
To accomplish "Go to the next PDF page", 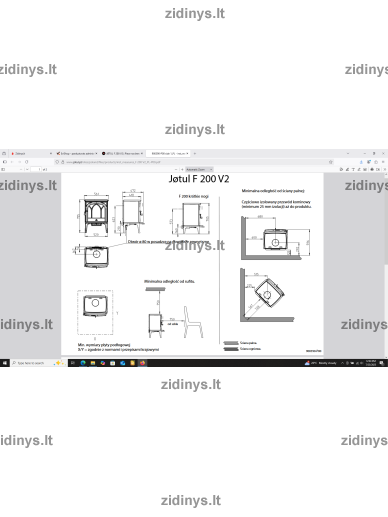I will (x=27, y=169).
